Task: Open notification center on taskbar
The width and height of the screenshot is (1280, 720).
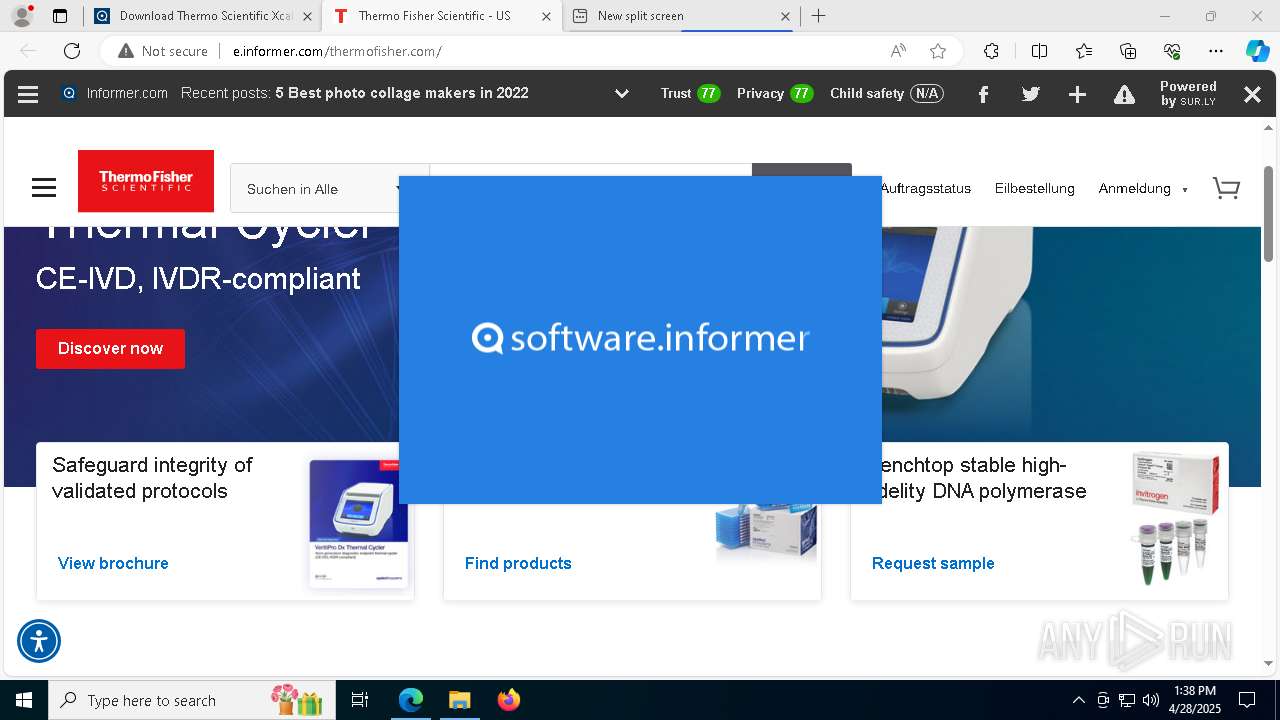Action: coord(1247,700)
